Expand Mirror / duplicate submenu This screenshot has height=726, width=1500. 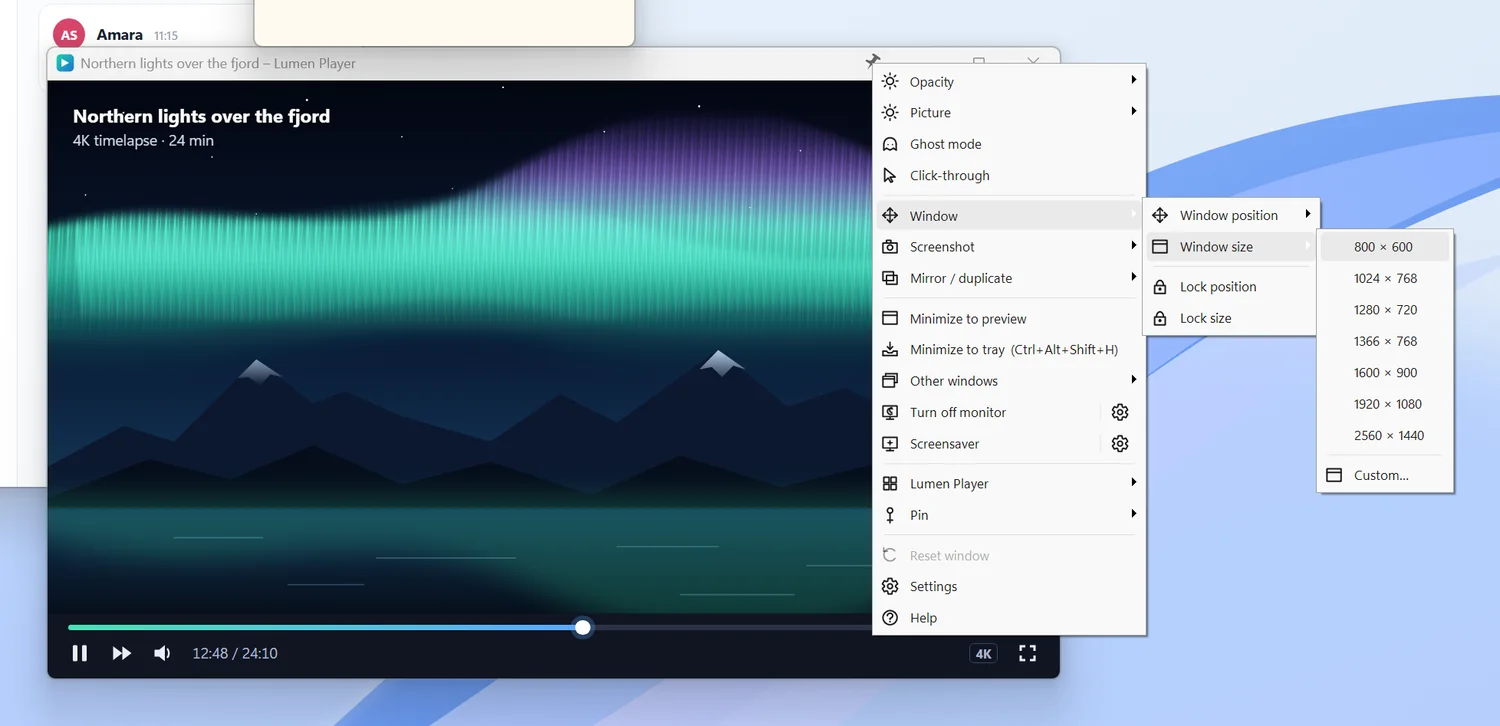(x=1010, y=278)
